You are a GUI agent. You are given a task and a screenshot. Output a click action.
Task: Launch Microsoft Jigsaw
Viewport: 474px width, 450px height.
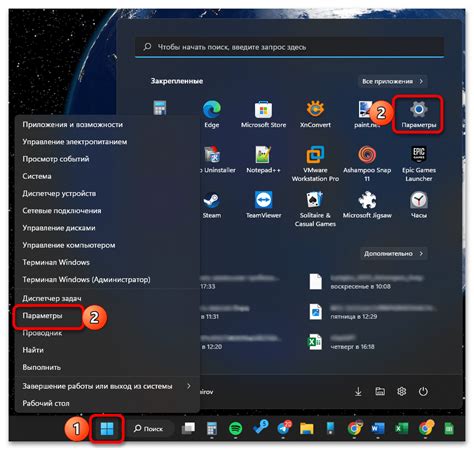pyautogui.click(x=367, y=205)
